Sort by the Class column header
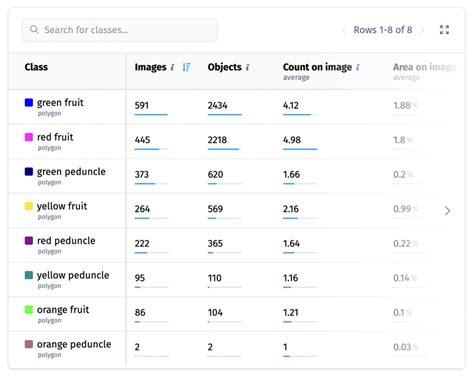 point(36,67)
